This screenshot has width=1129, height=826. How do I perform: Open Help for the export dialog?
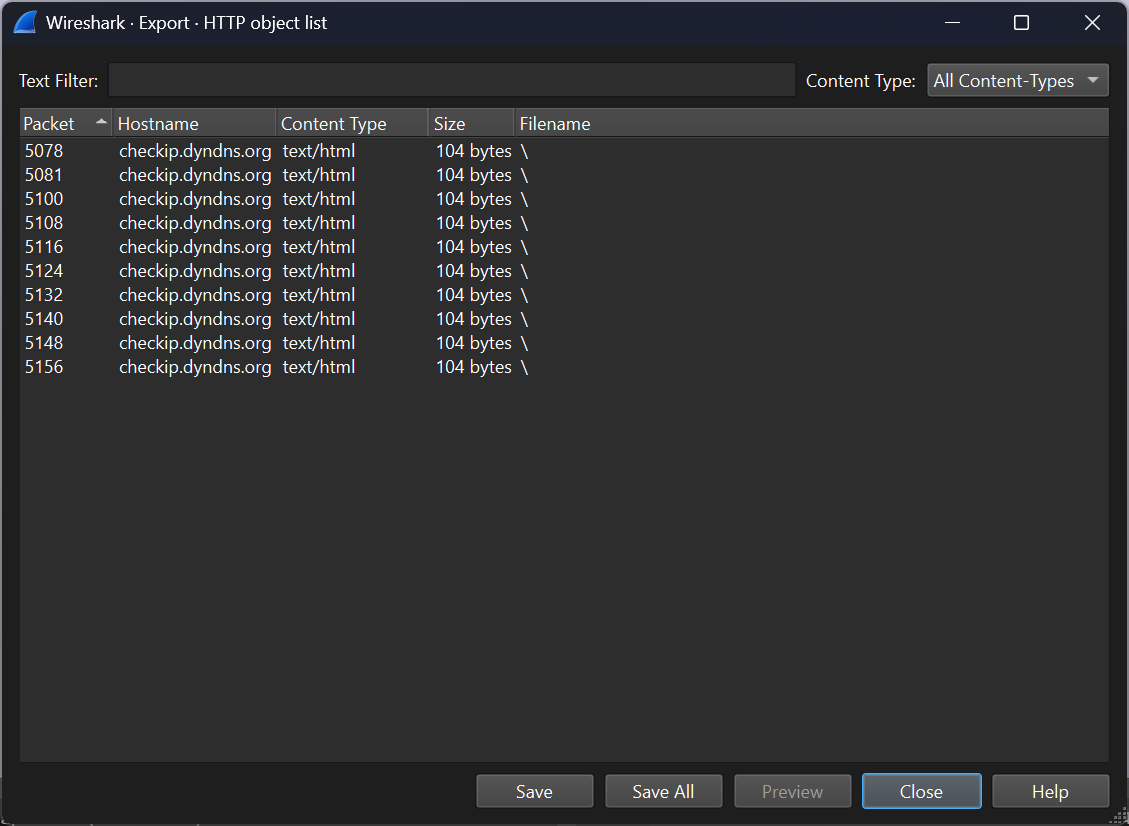[x=1050, y=791]
